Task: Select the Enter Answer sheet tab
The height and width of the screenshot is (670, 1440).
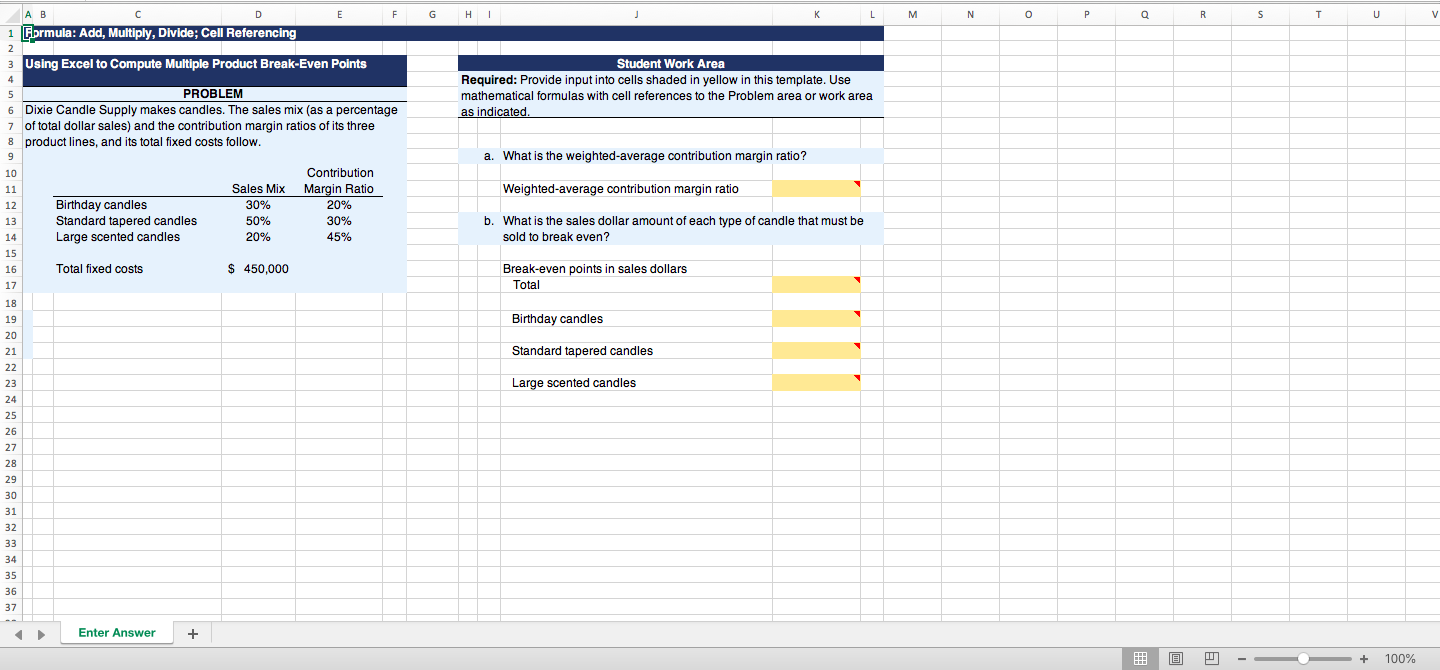Action: [116, 633]
